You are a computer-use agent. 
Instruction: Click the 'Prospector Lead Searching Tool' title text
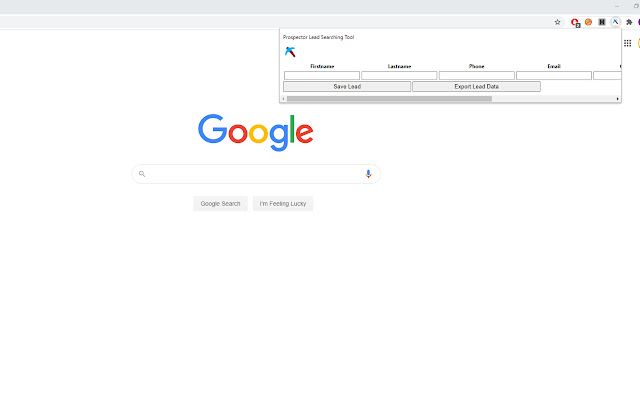318,37
